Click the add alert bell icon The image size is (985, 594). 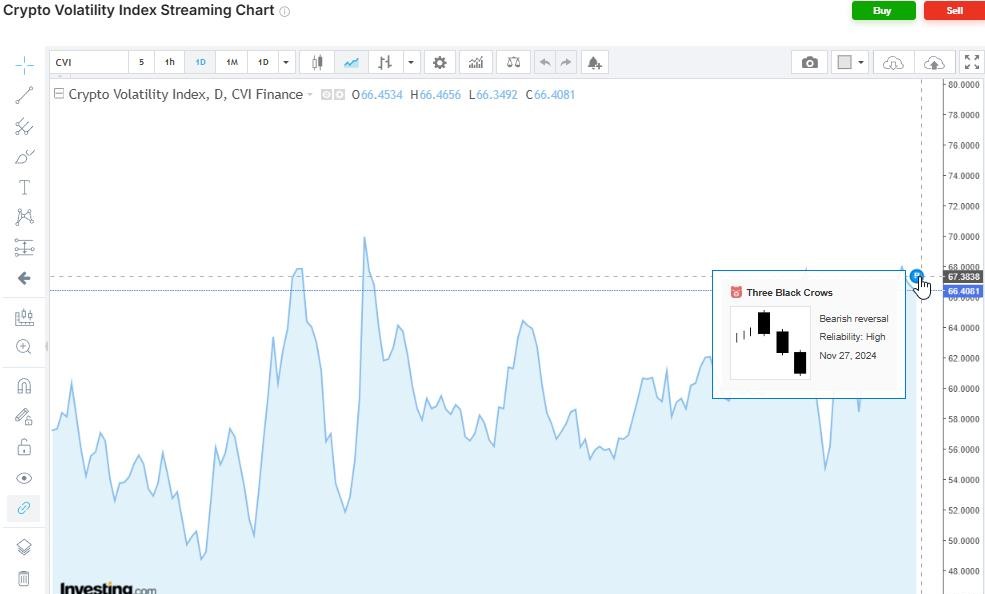coord(594,62)
